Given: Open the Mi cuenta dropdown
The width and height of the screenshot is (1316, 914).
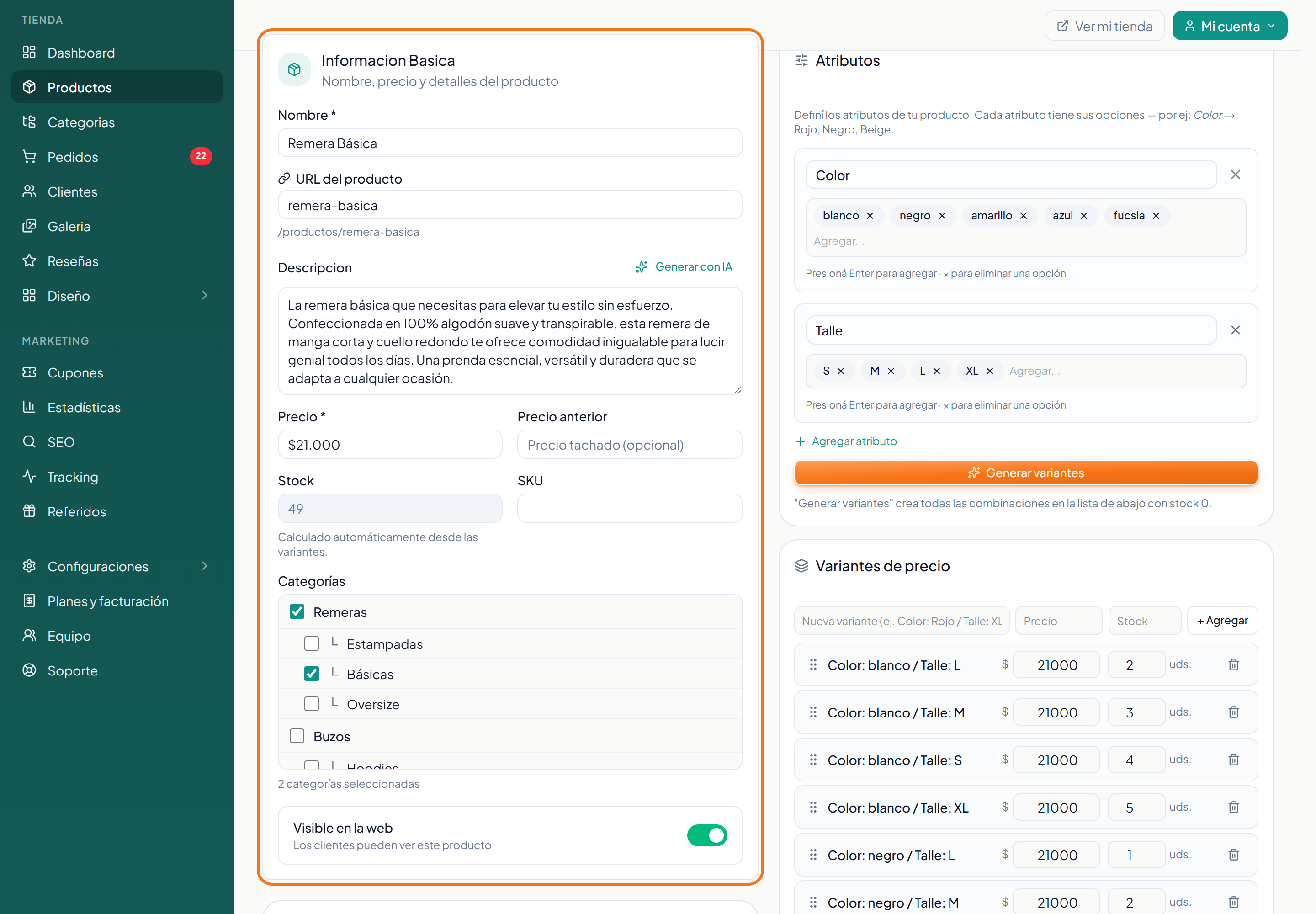Looking at the screenshot, I should [1230, 26].
